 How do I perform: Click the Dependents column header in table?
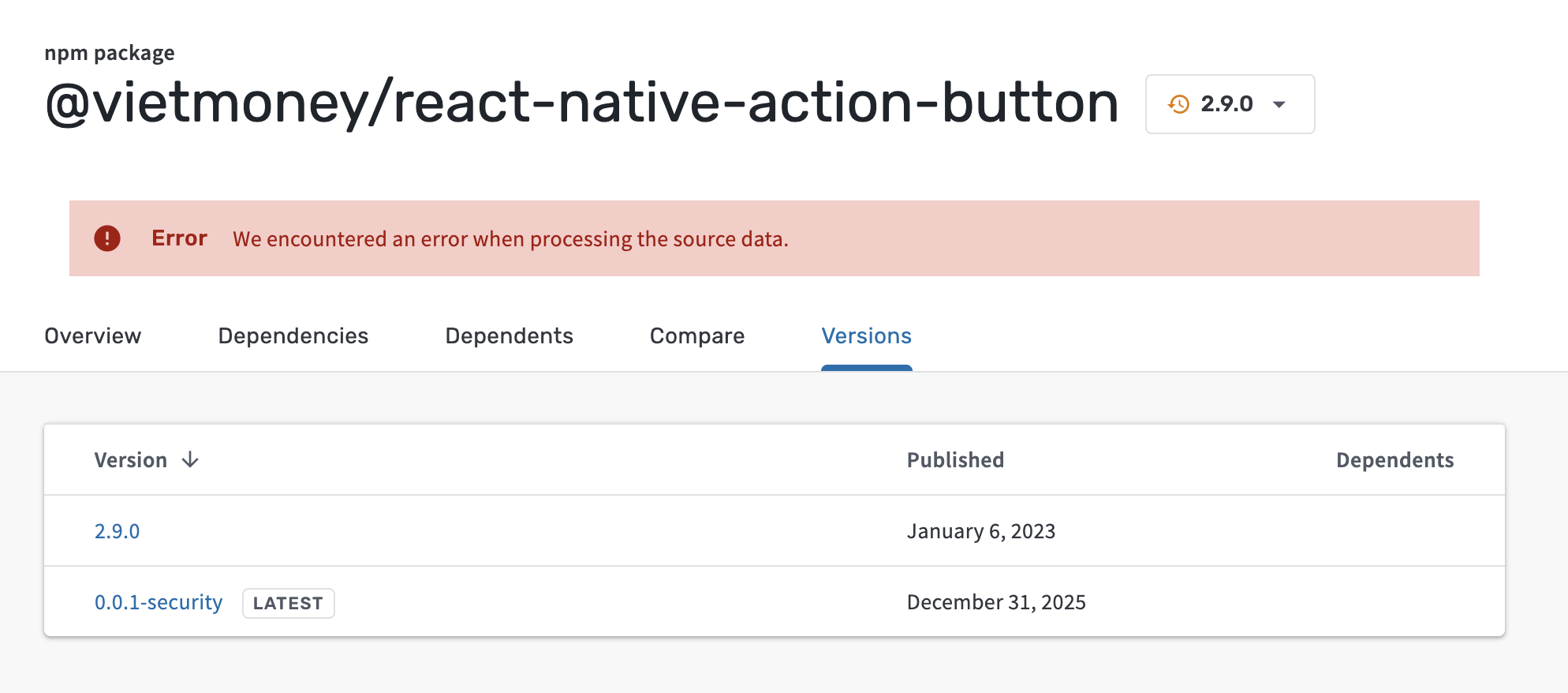point(1394,460)
